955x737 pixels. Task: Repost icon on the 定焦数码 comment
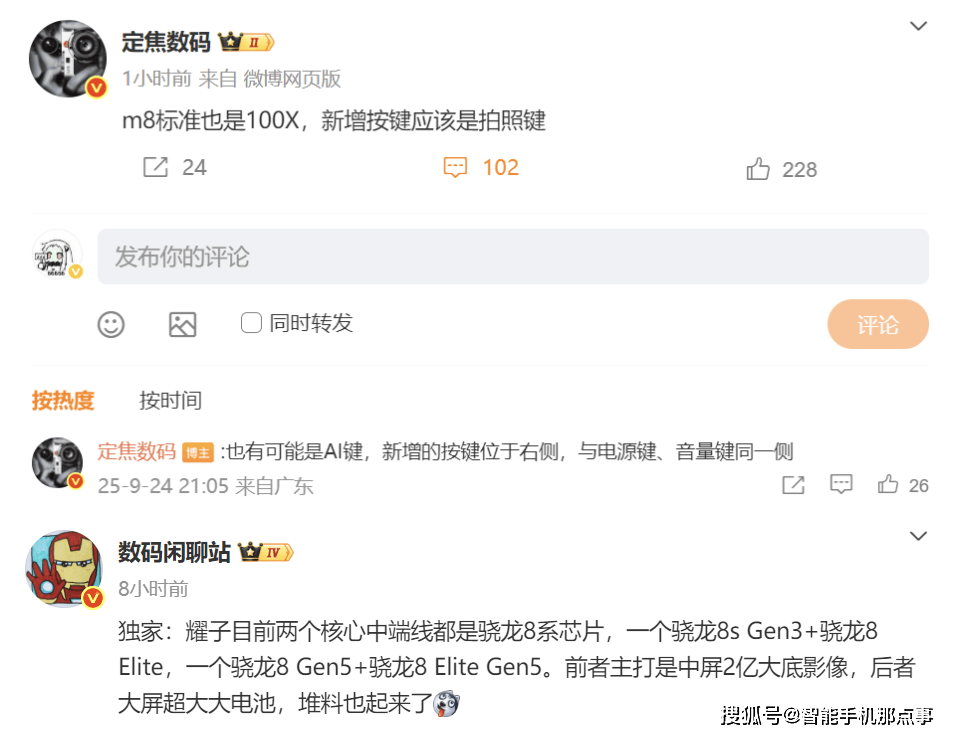pos(793,485)
